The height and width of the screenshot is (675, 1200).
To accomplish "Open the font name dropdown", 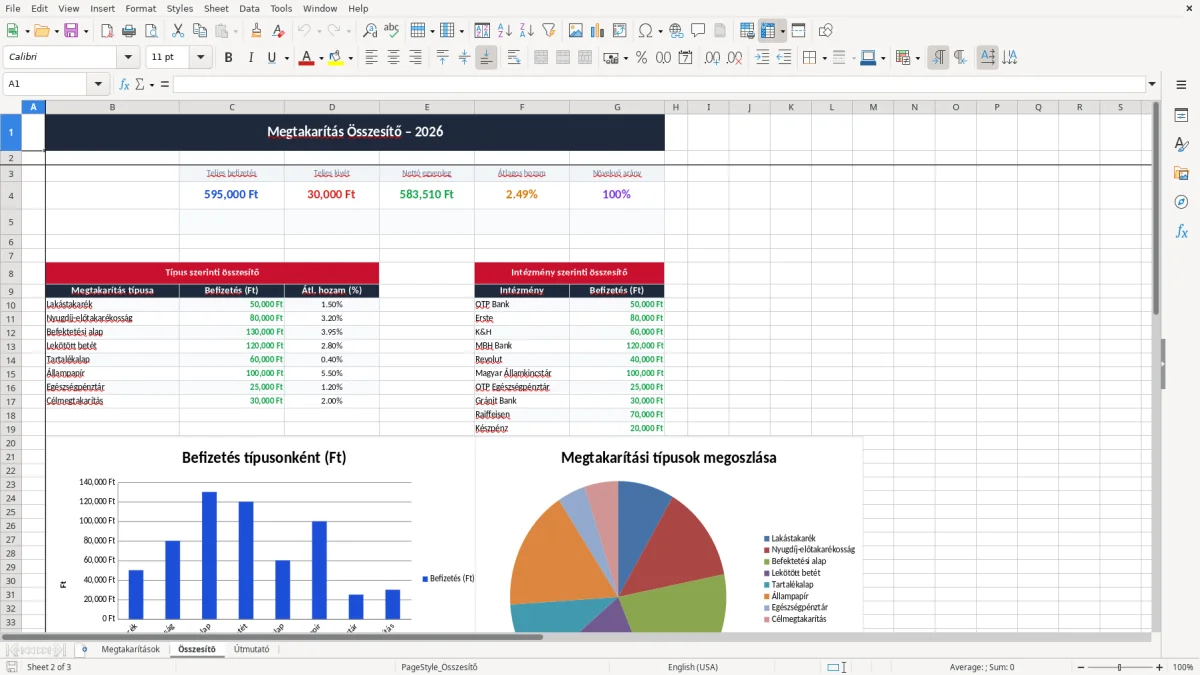I will pos(128,58).
